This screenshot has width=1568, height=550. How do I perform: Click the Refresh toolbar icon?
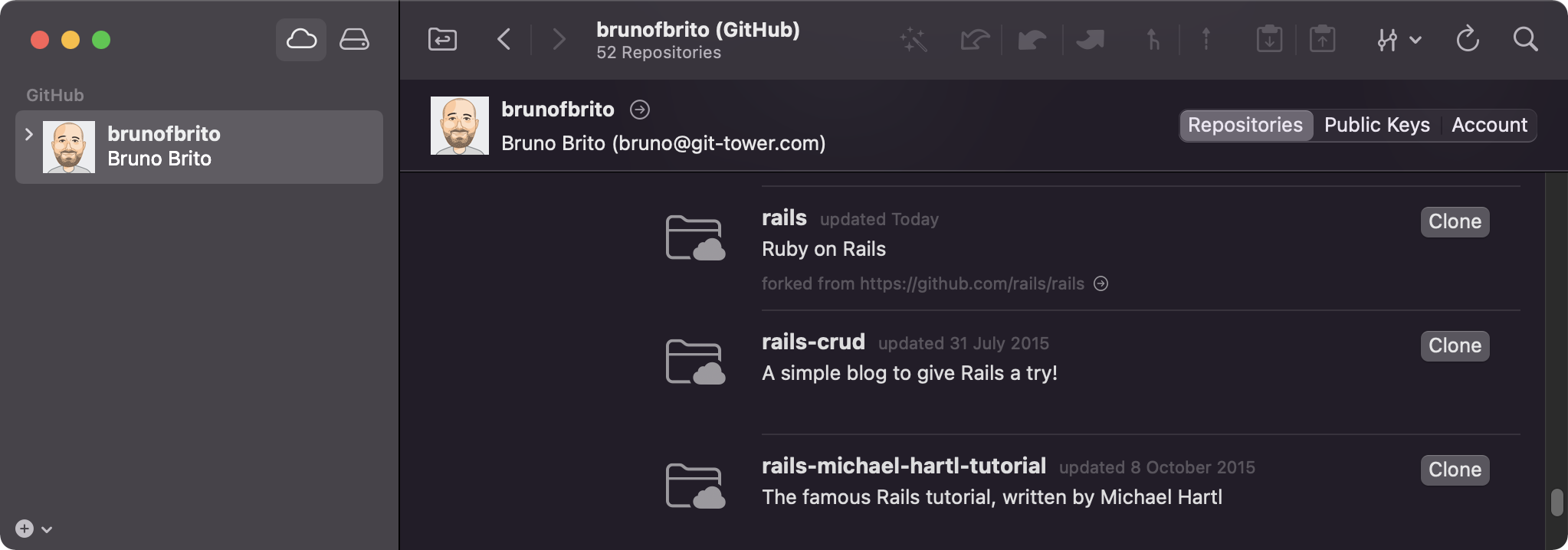pyautogui.click(x=1467, y=40)
